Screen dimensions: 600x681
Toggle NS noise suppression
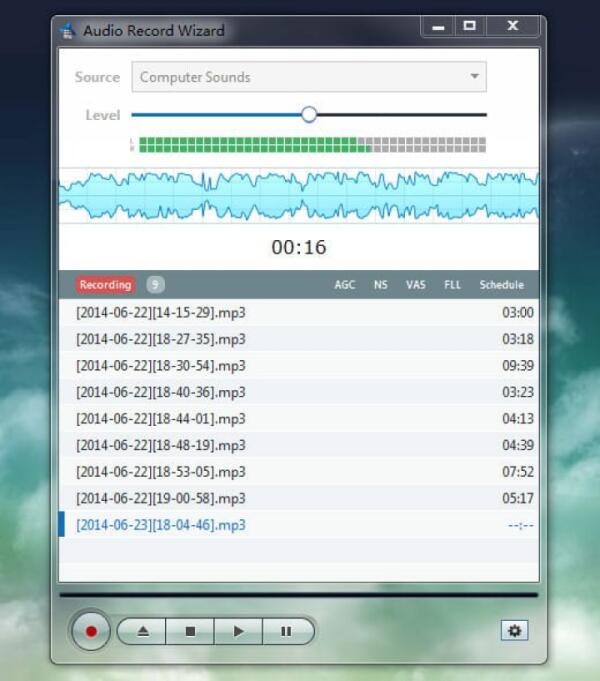click(x=381, y=285)
